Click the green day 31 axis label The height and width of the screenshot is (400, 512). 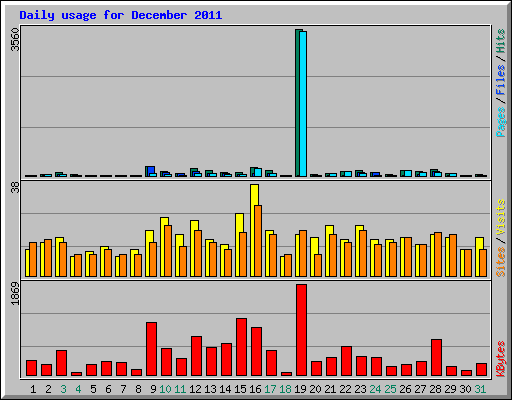(x=480, y=389)
